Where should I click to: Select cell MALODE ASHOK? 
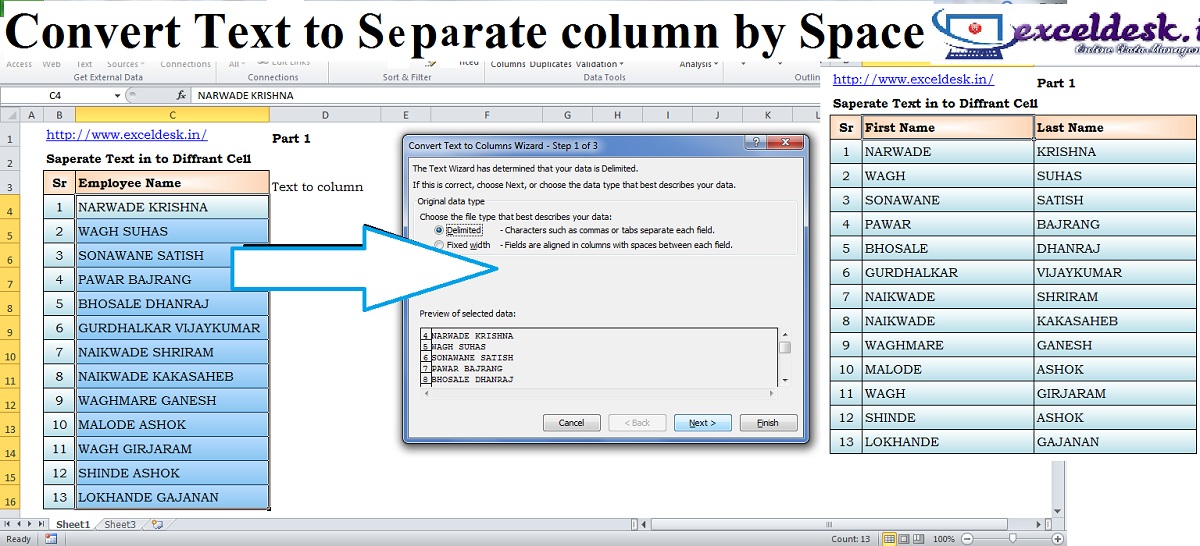pyautogui.click(x=172, y=424)
